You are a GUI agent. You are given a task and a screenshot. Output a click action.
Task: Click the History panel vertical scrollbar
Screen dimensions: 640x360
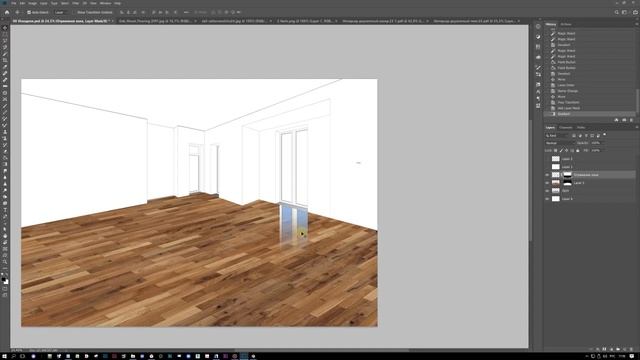[638, 100]
